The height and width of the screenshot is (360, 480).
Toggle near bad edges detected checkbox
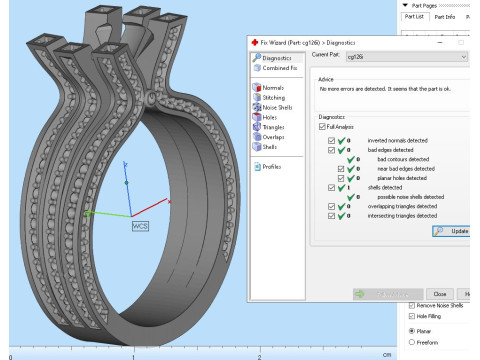(341, 169)
